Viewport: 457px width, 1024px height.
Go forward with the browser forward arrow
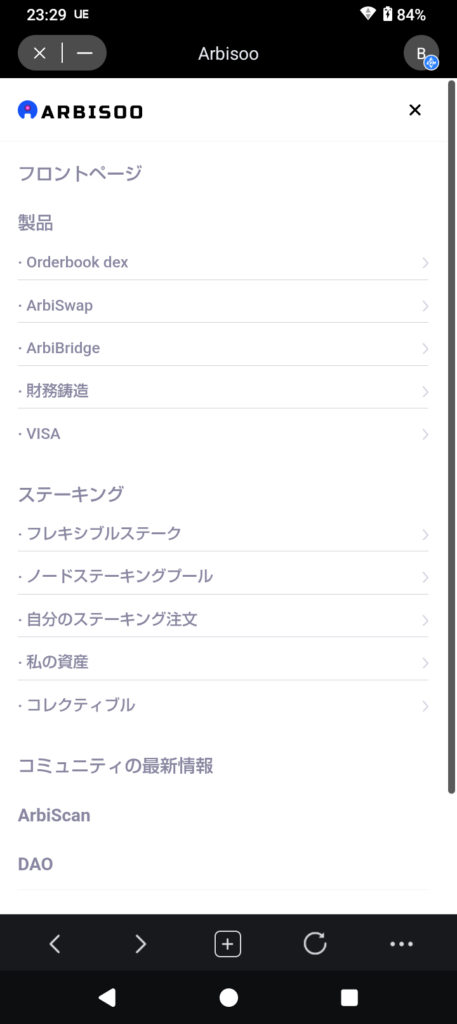coord(140,944)
